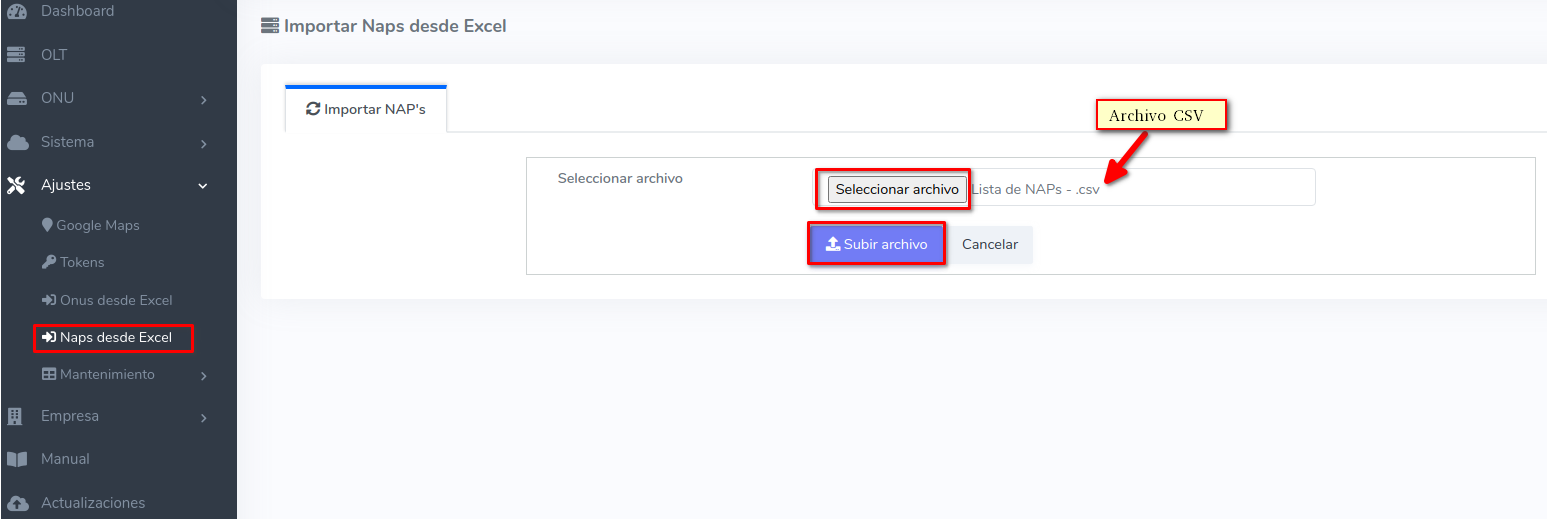Click the Dashboard gauge icon
The height and width of the screenshot is (519, 1547).
[x=16, y=11]
